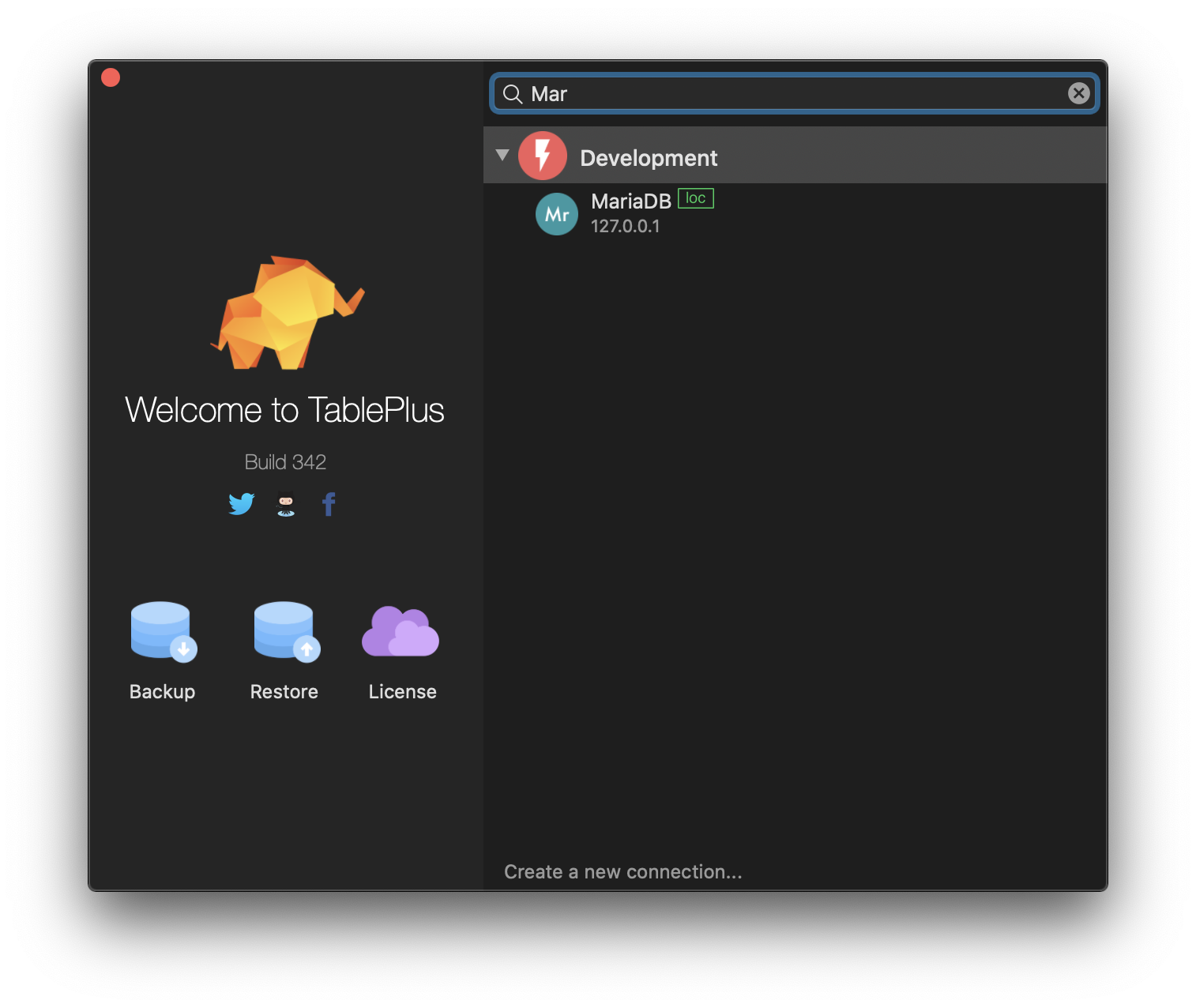The width and height of the screenshot is (1196, 1008).
Task: Clear the search field text
Action: pyautogui.click(x=1079, y=93)
